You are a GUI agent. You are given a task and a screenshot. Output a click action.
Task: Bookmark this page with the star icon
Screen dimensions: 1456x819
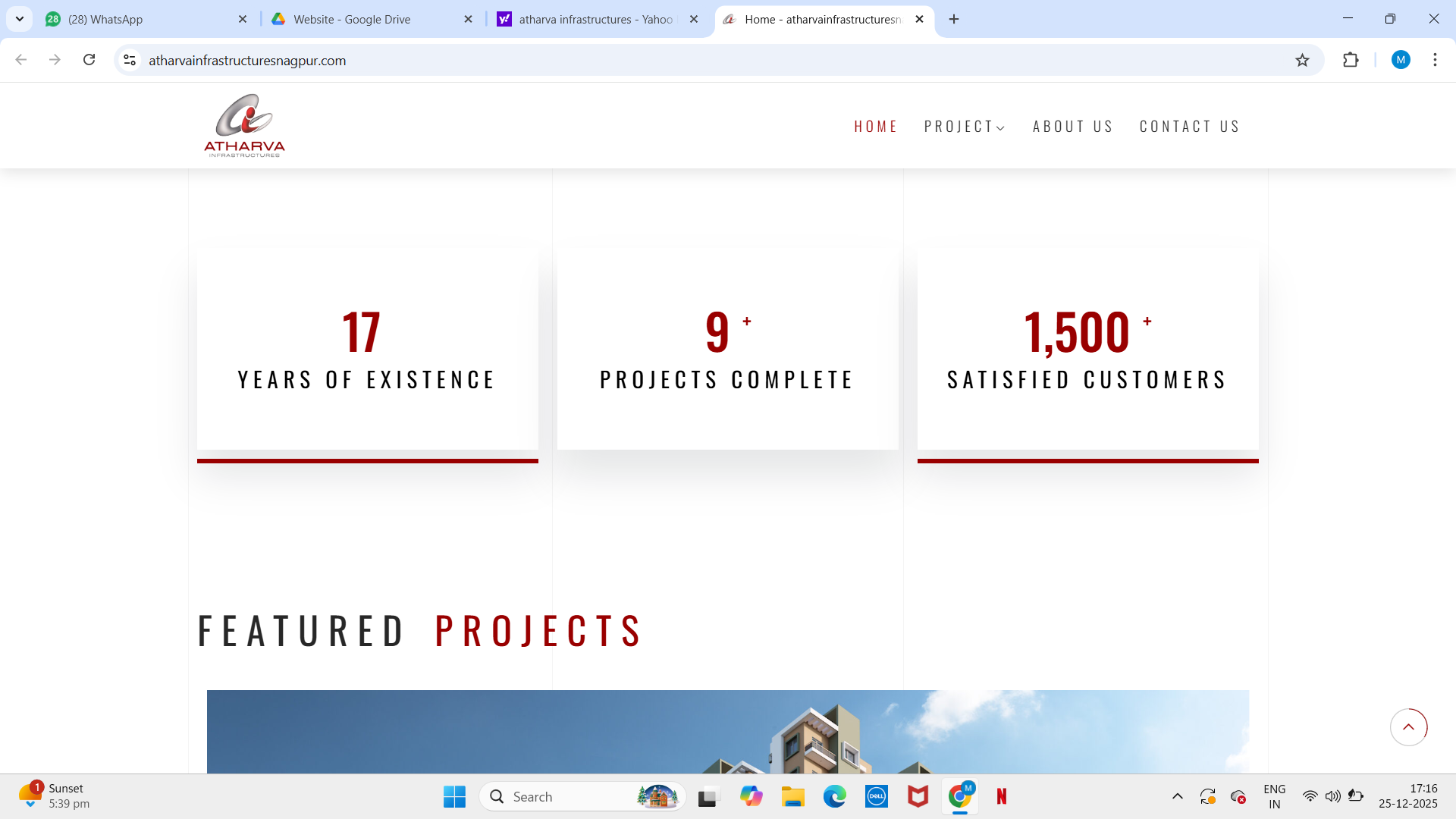[x=1302, y=61]
